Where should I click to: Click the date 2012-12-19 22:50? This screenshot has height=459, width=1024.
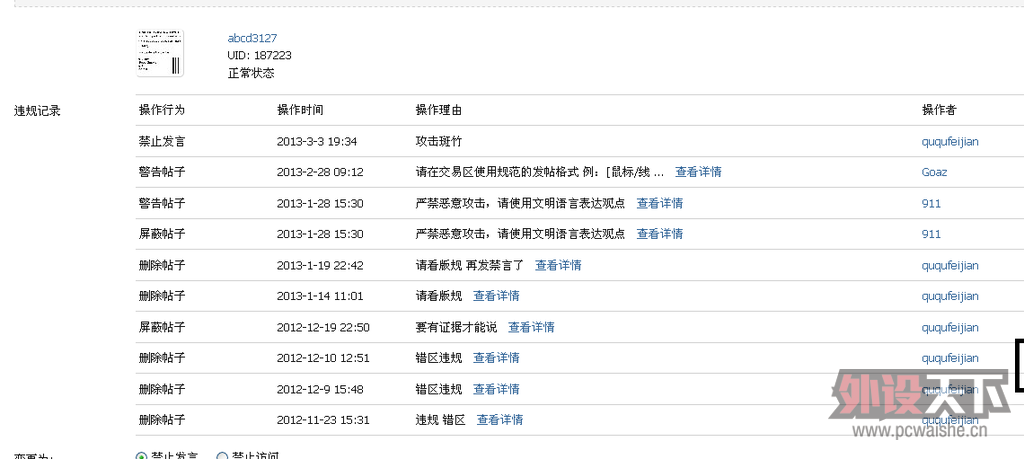323,328
